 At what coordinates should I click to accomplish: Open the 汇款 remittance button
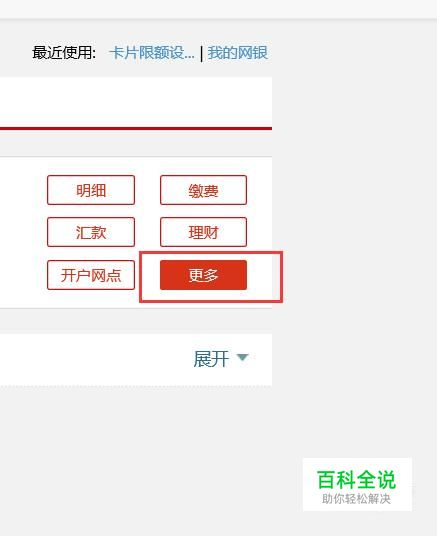[x=91, y=232]
